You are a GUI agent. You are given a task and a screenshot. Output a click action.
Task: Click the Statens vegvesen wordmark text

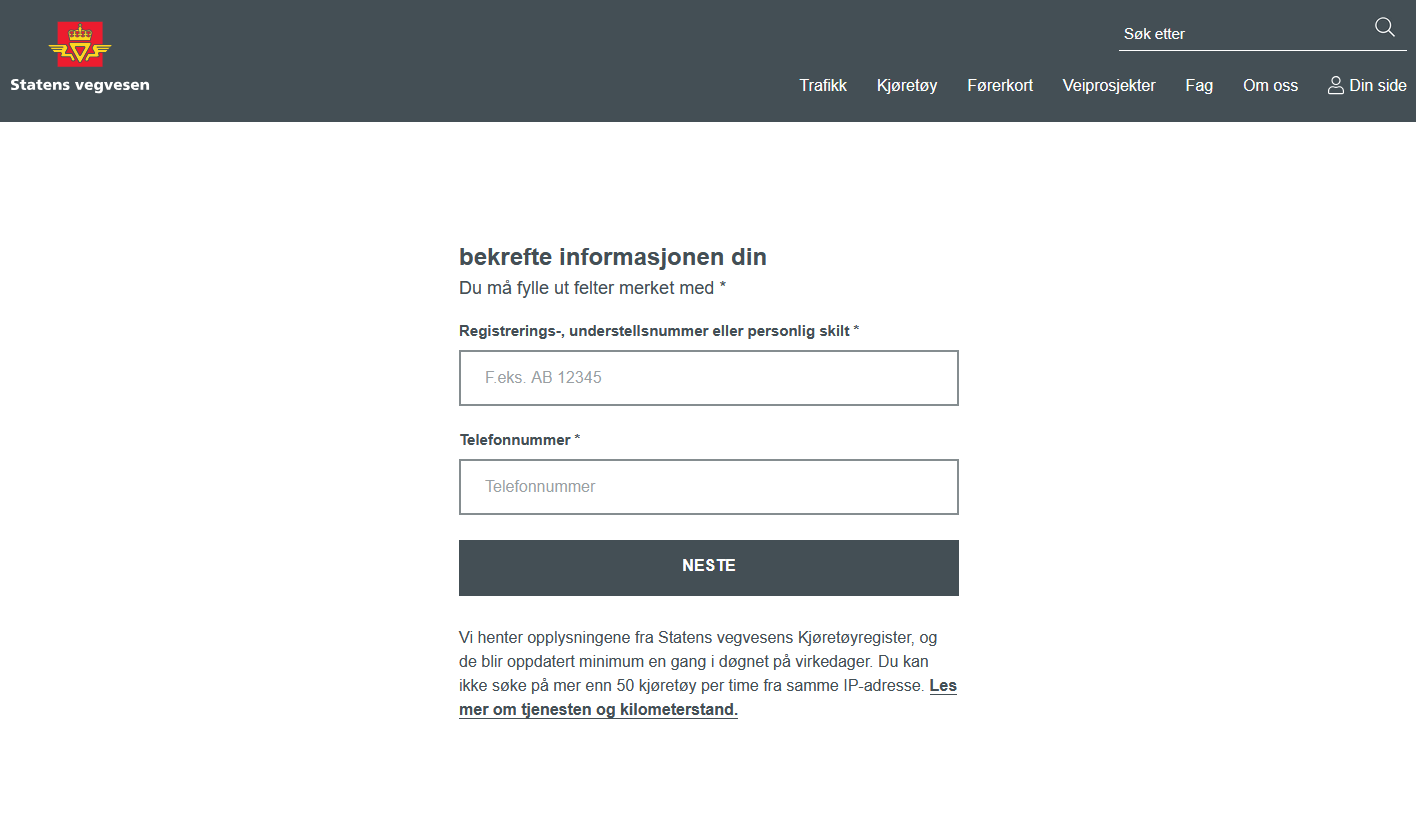[80, 85]
